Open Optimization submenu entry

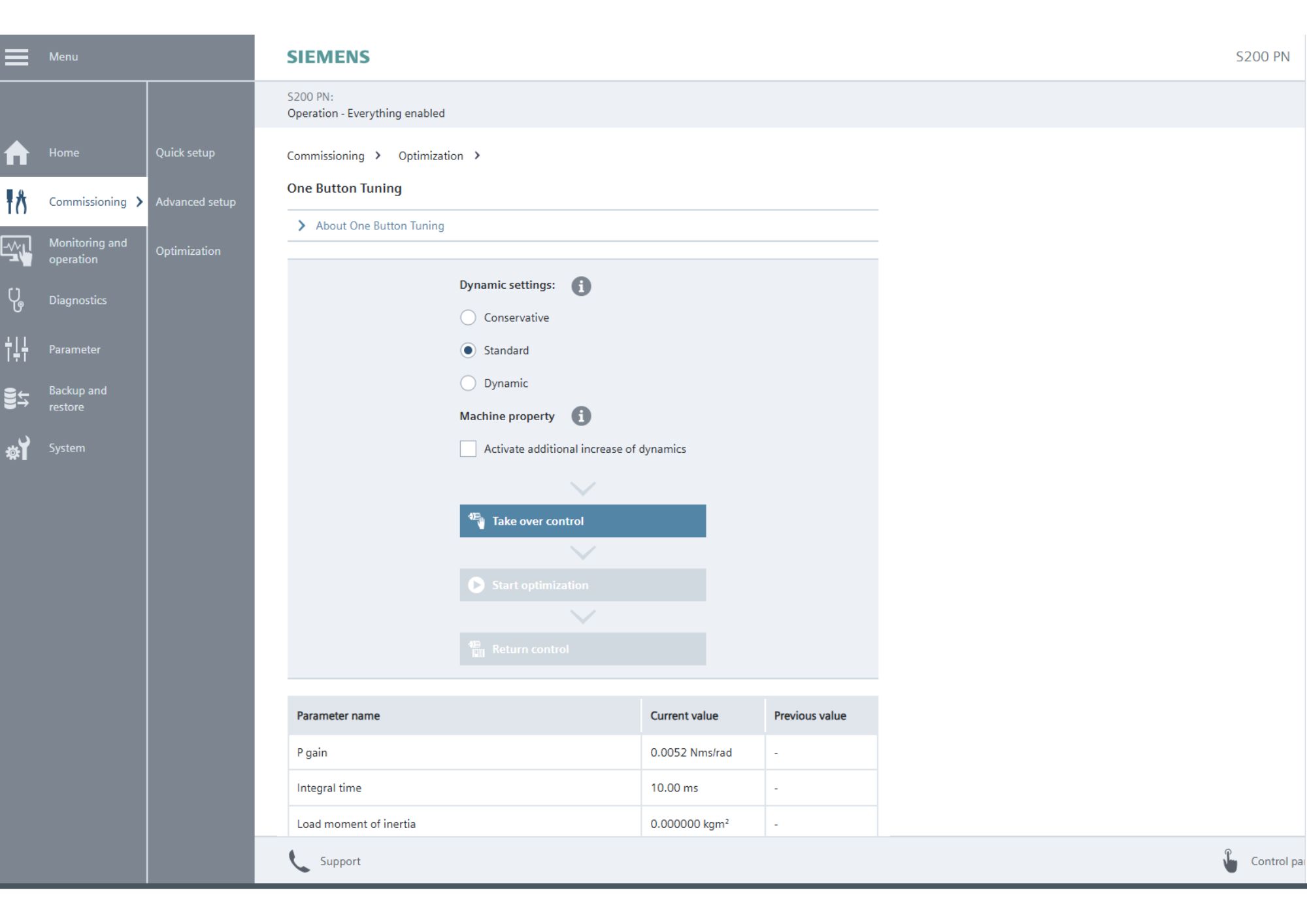[188, 251]
